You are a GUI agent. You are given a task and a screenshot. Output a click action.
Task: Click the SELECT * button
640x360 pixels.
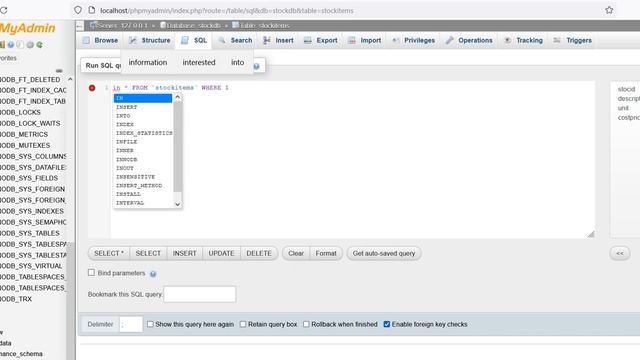(x=109, y=253)
